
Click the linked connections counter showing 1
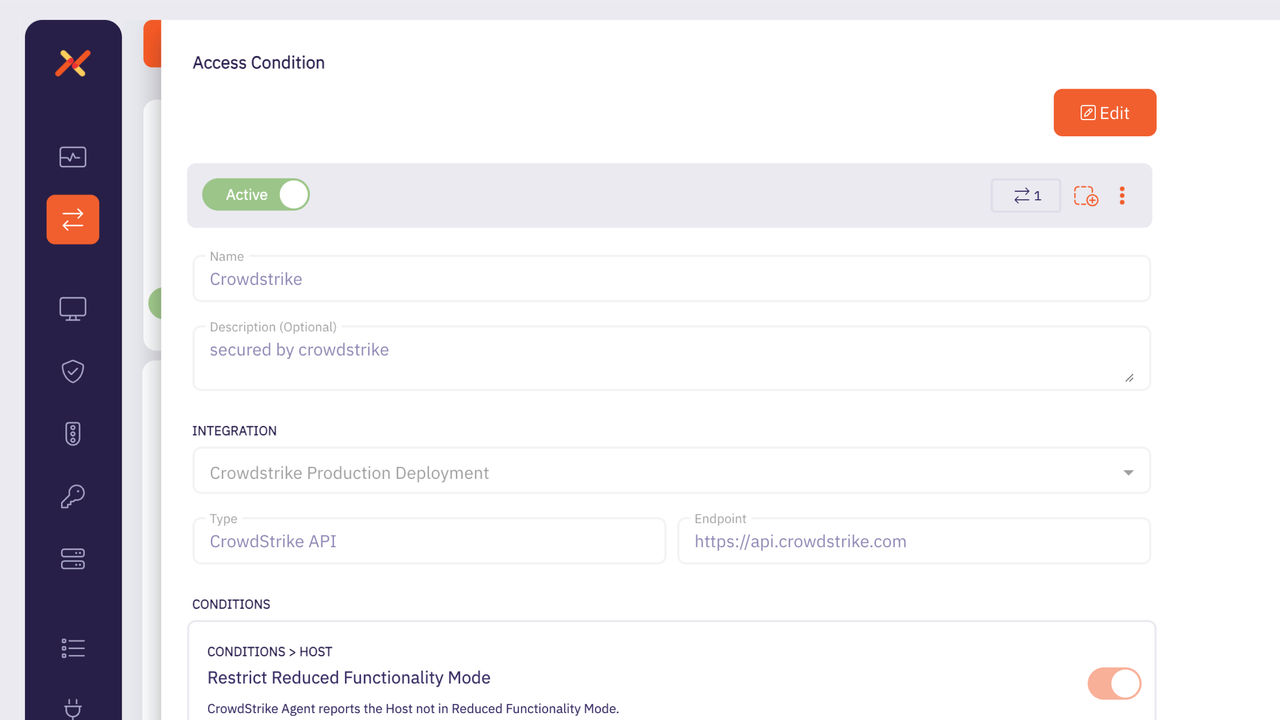[x=1026, y=196]
